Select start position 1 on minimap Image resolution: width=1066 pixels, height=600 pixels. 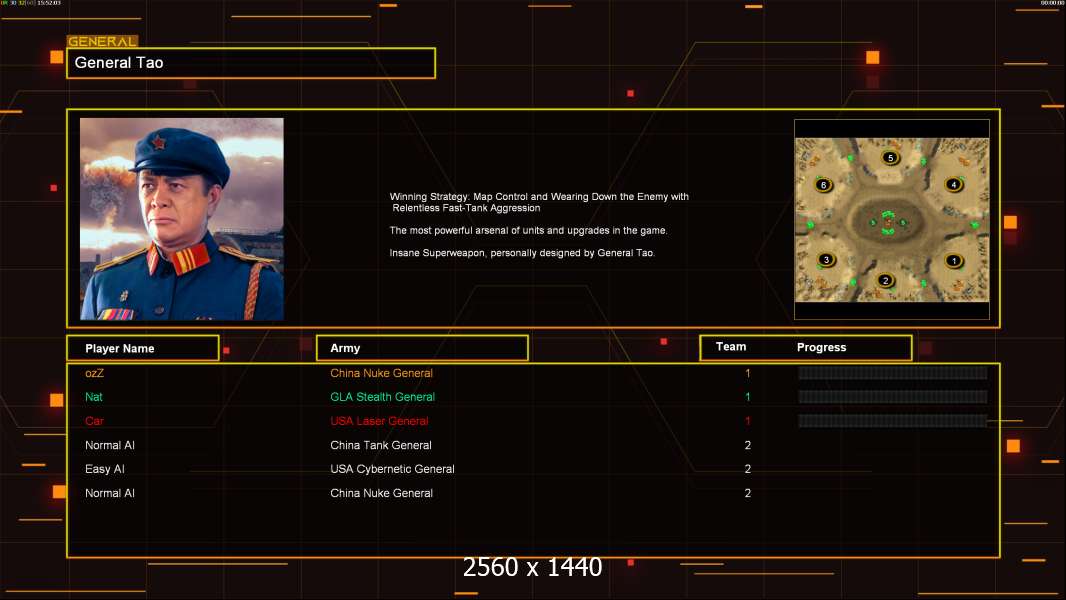click(x=954, y=260)
